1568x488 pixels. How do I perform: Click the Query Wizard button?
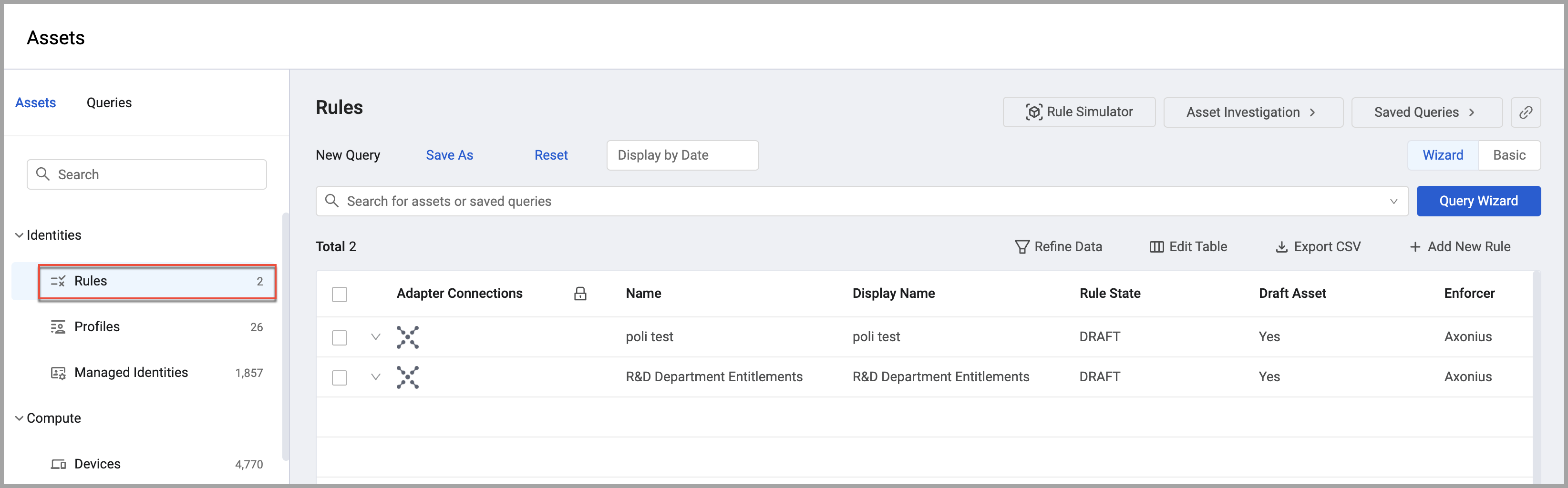(x=1478, y=202)
